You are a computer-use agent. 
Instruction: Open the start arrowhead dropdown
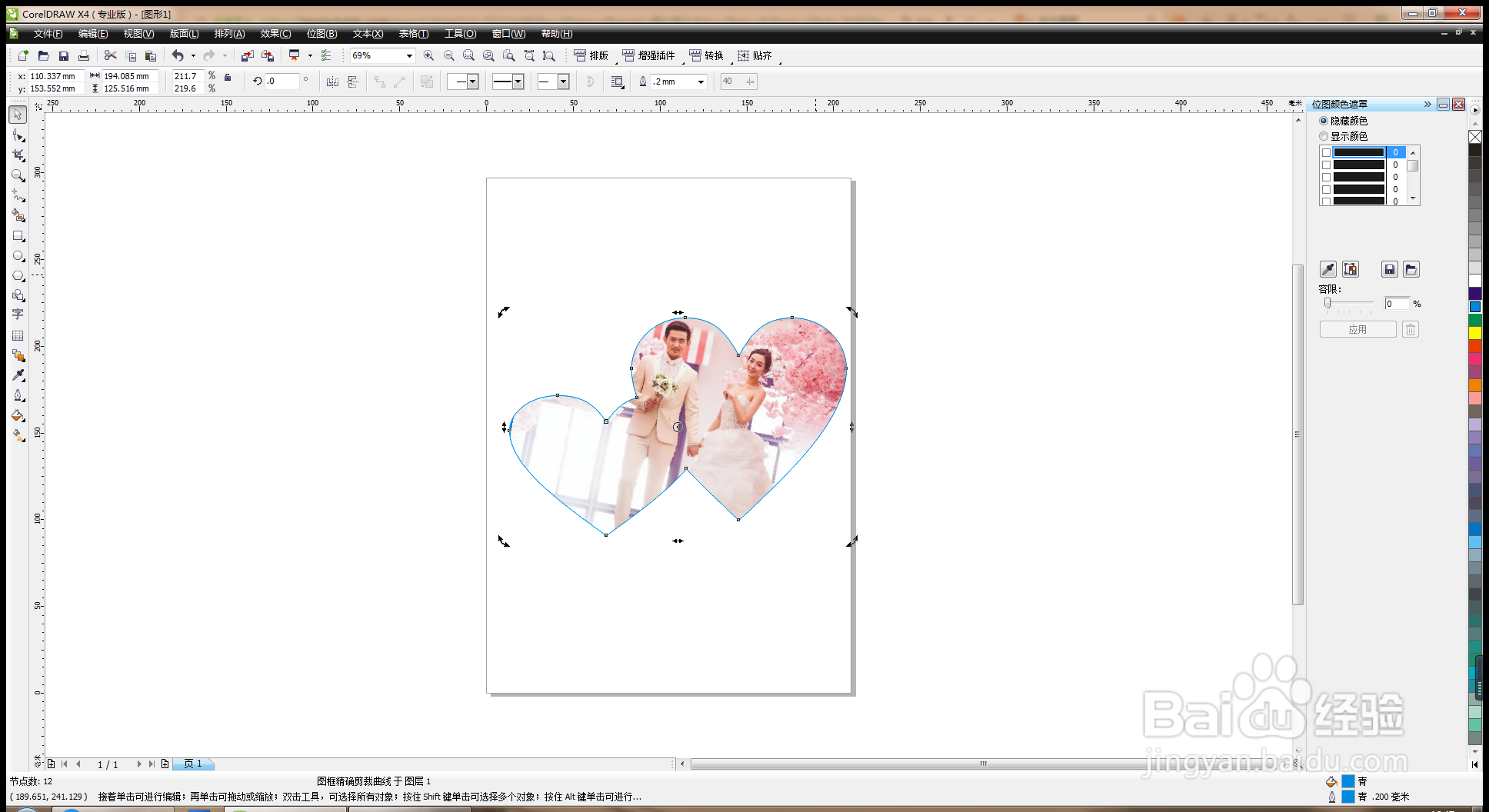coord(472,82)
